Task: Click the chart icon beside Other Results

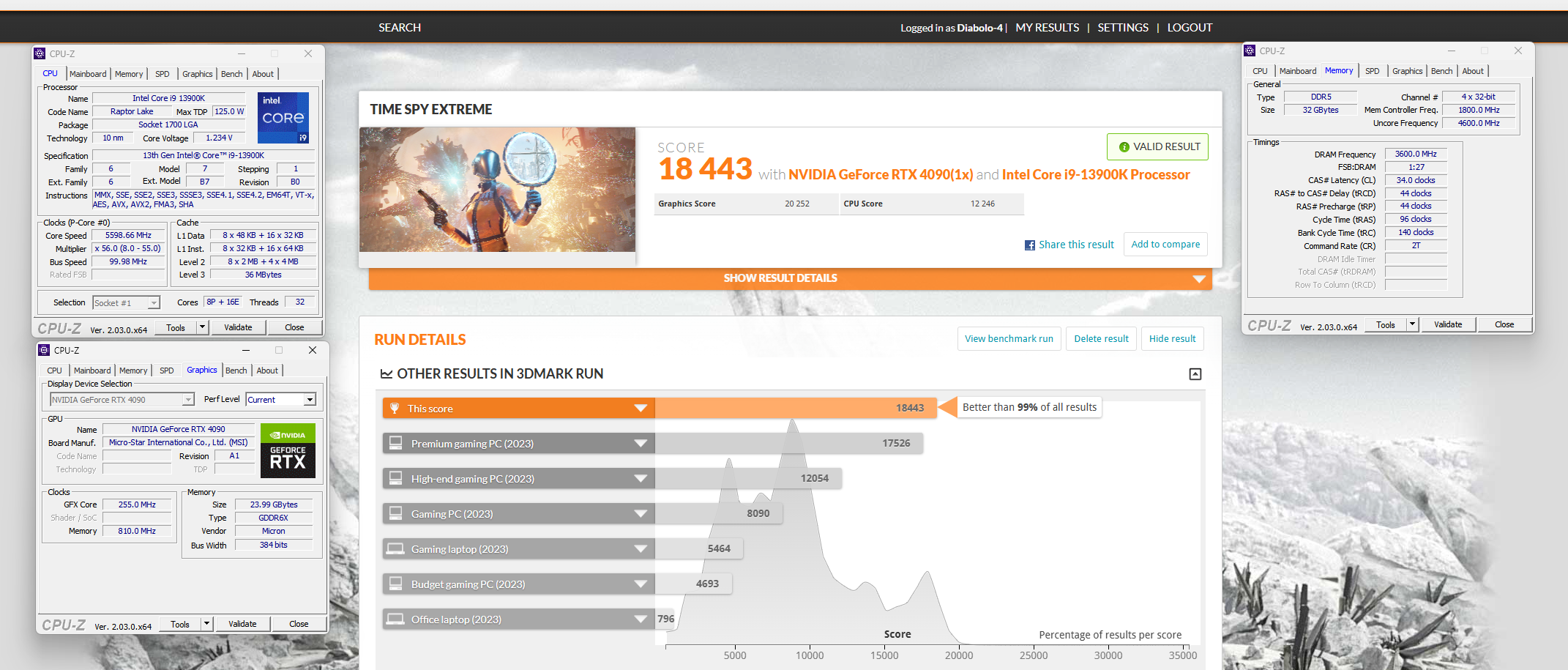Action: 387,374
